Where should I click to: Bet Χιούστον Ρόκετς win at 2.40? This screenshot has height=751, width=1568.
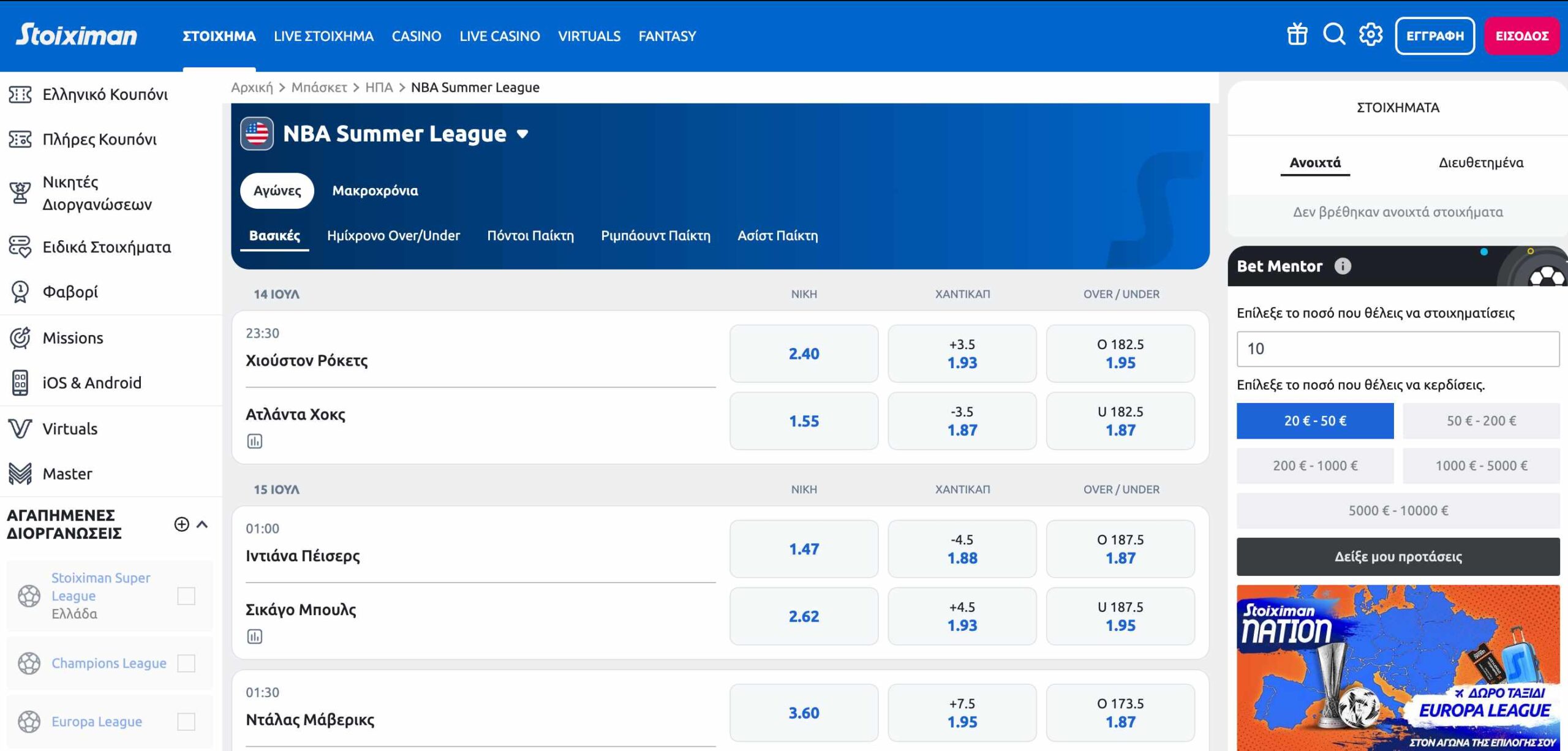pos(804,353)
